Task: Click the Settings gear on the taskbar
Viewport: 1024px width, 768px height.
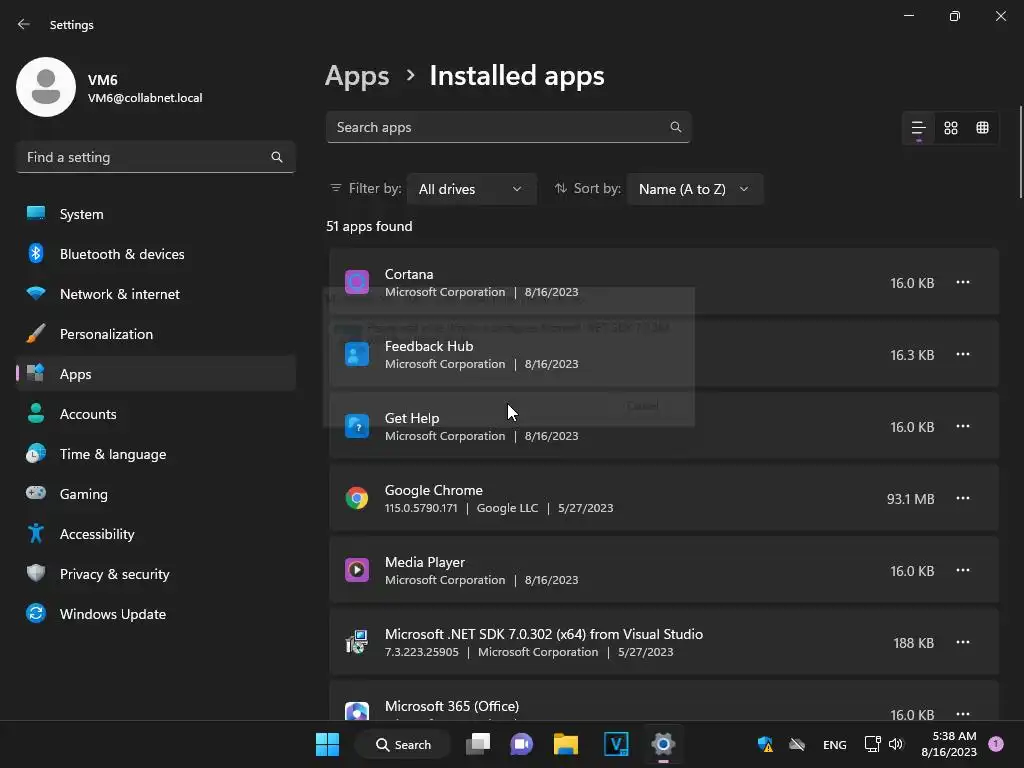Action: point(663,744)
